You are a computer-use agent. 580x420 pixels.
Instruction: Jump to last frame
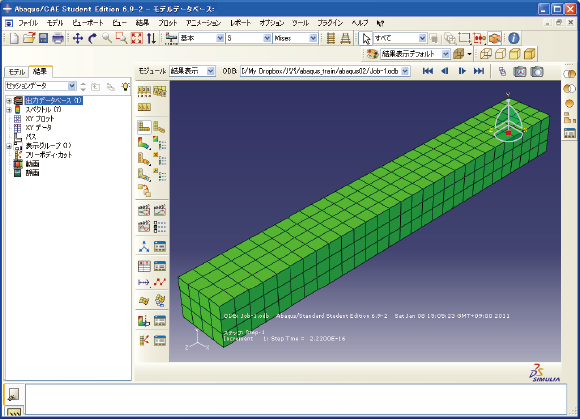[x=479, y=71]
